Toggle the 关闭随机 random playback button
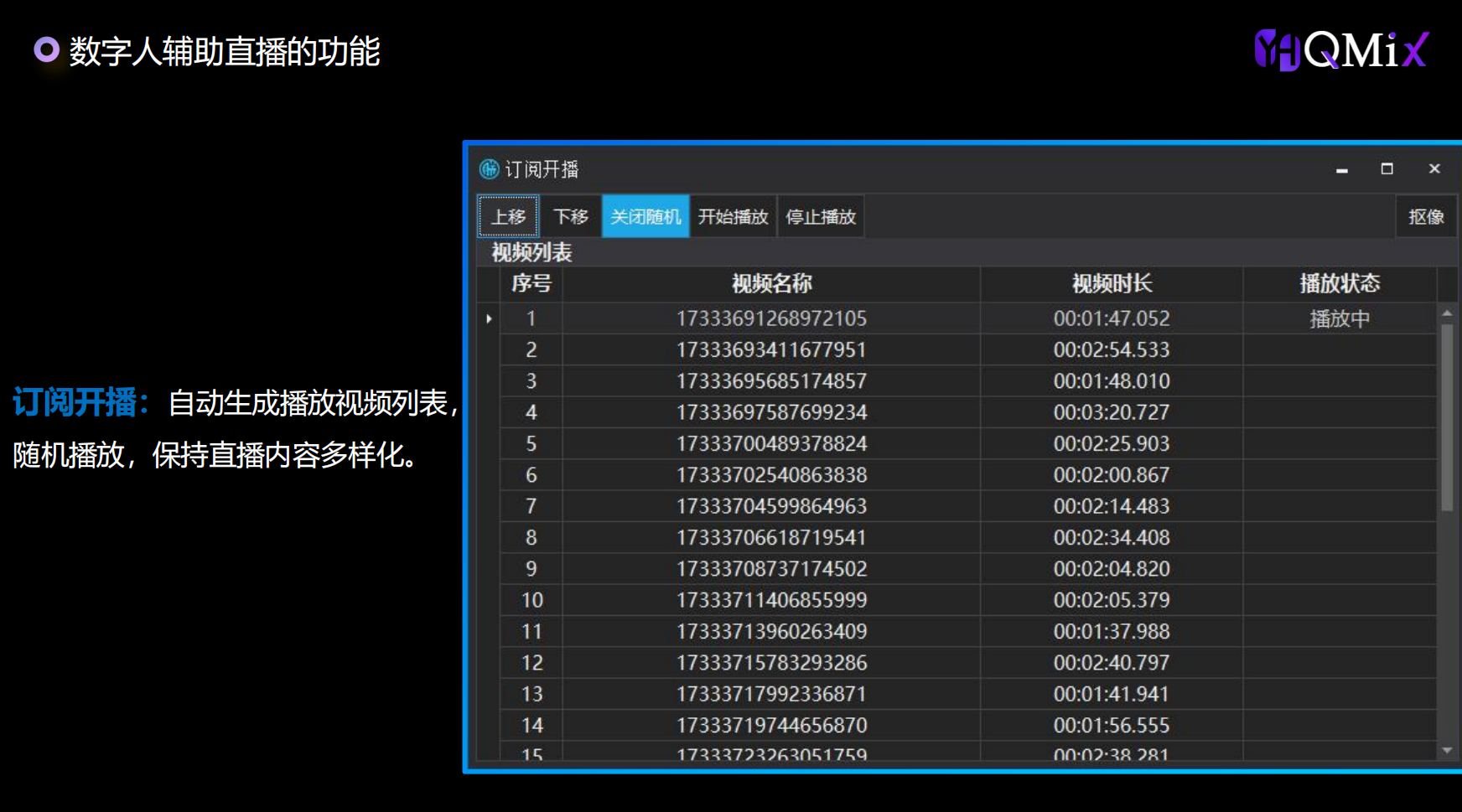1462x812 pixels. 645,217
